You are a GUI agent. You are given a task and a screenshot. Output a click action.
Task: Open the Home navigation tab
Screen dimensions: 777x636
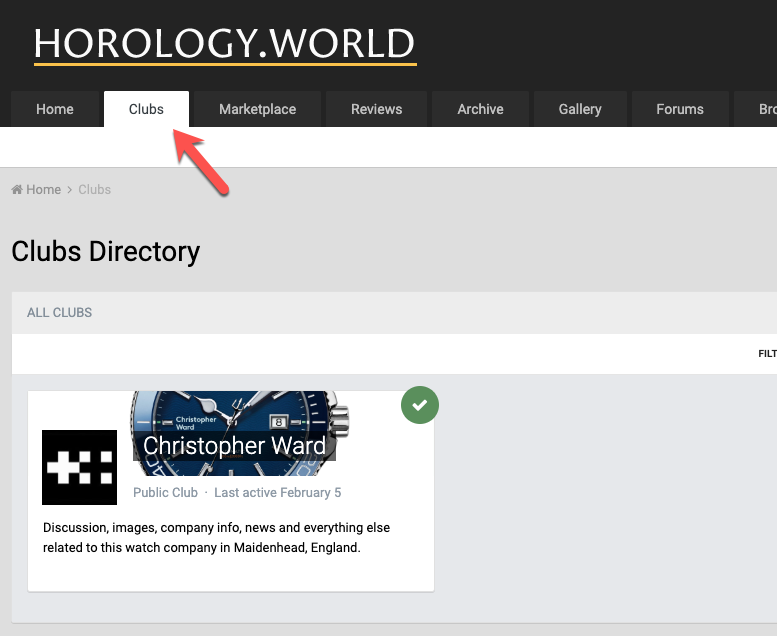[55, 109]
